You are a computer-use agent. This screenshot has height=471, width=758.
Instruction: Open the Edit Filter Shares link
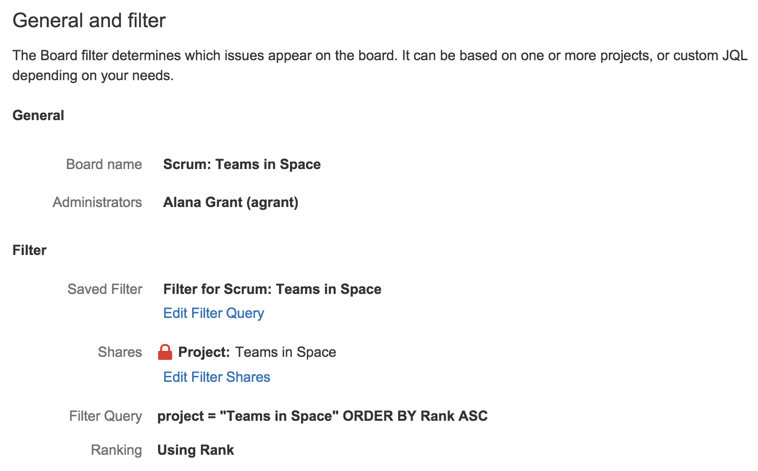coord(217,377)
